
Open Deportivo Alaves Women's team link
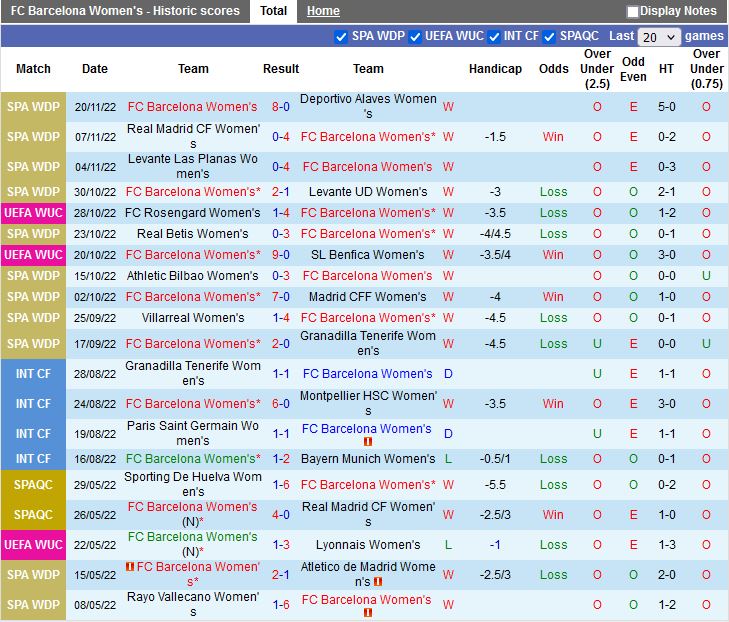point(368,106)
